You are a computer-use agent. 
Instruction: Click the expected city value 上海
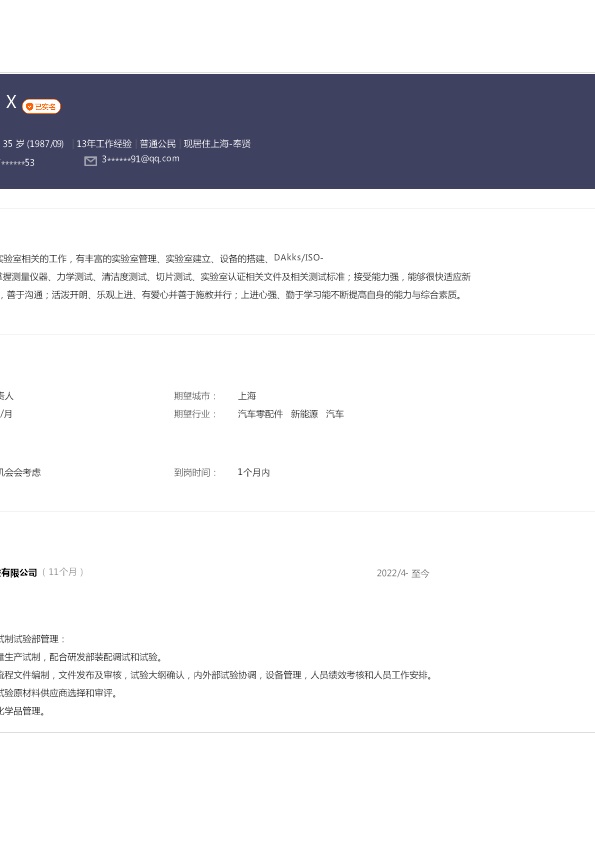247,396
